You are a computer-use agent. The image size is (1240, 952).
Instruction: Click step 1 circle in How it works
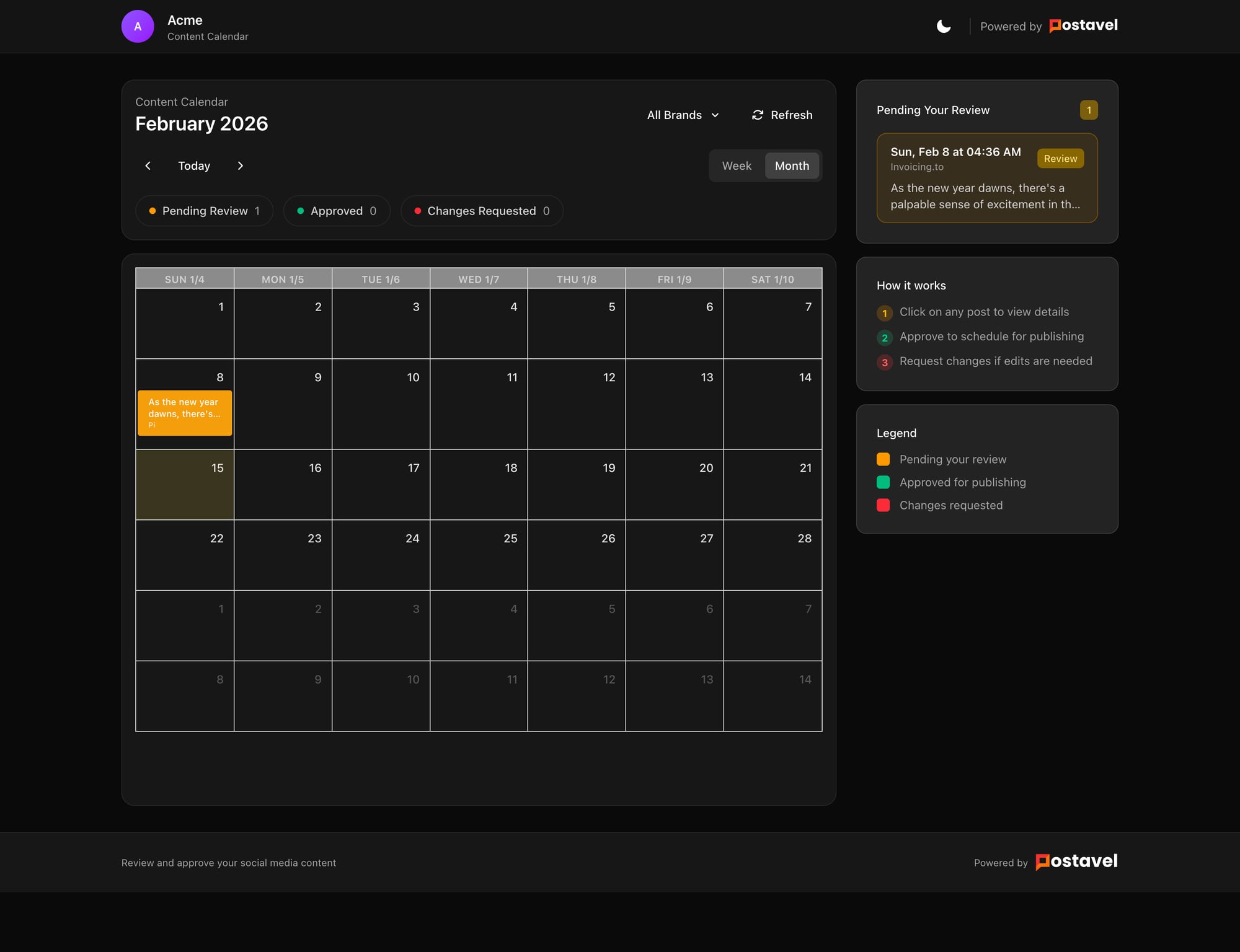pos(885,313)
